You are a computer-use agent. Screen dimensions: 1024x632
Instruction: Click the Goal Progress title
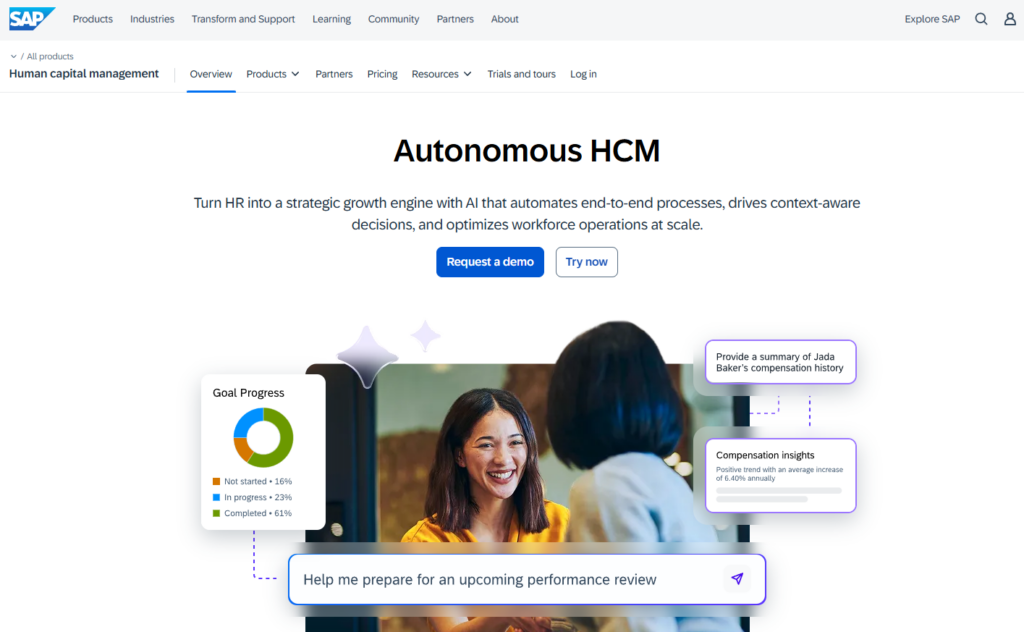pos(248,392)
